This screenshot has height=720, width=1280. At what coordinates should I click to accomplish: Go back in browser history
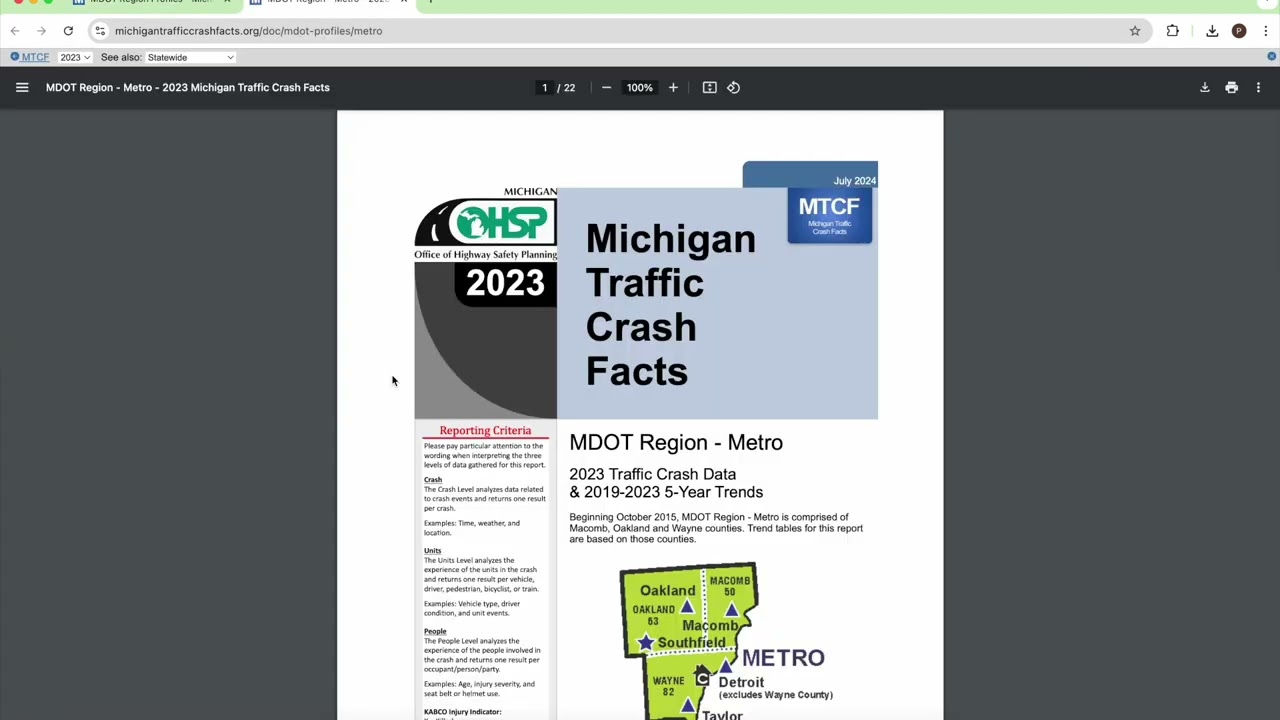coord(15,31)
